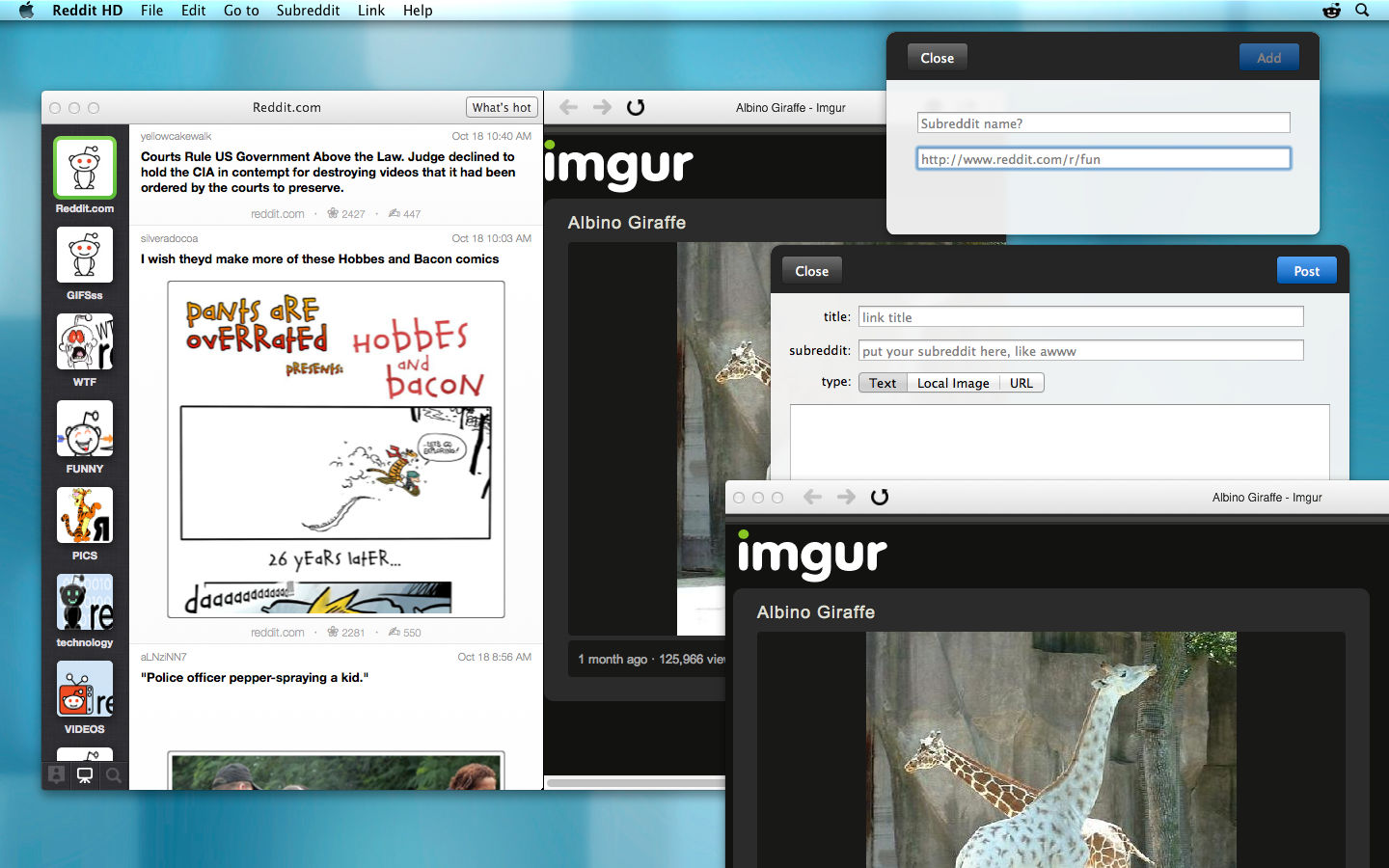Select the Reddit.com subreddit icon in sidebar

point(85,167)
